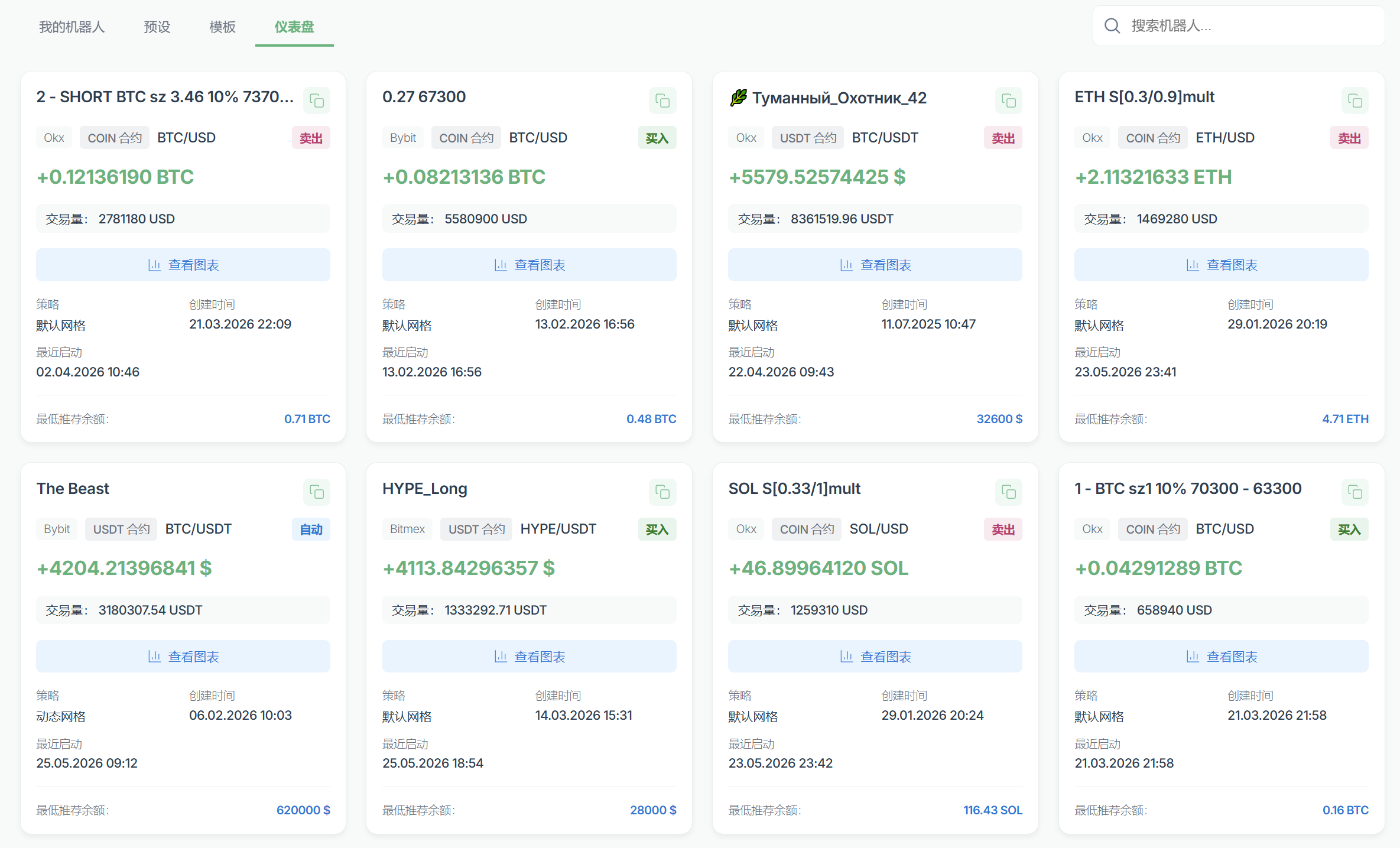The width and height of the screenshot is (1400, 848).
Task: Switch to the 我的机器人 tab
Action: point(72,27)
